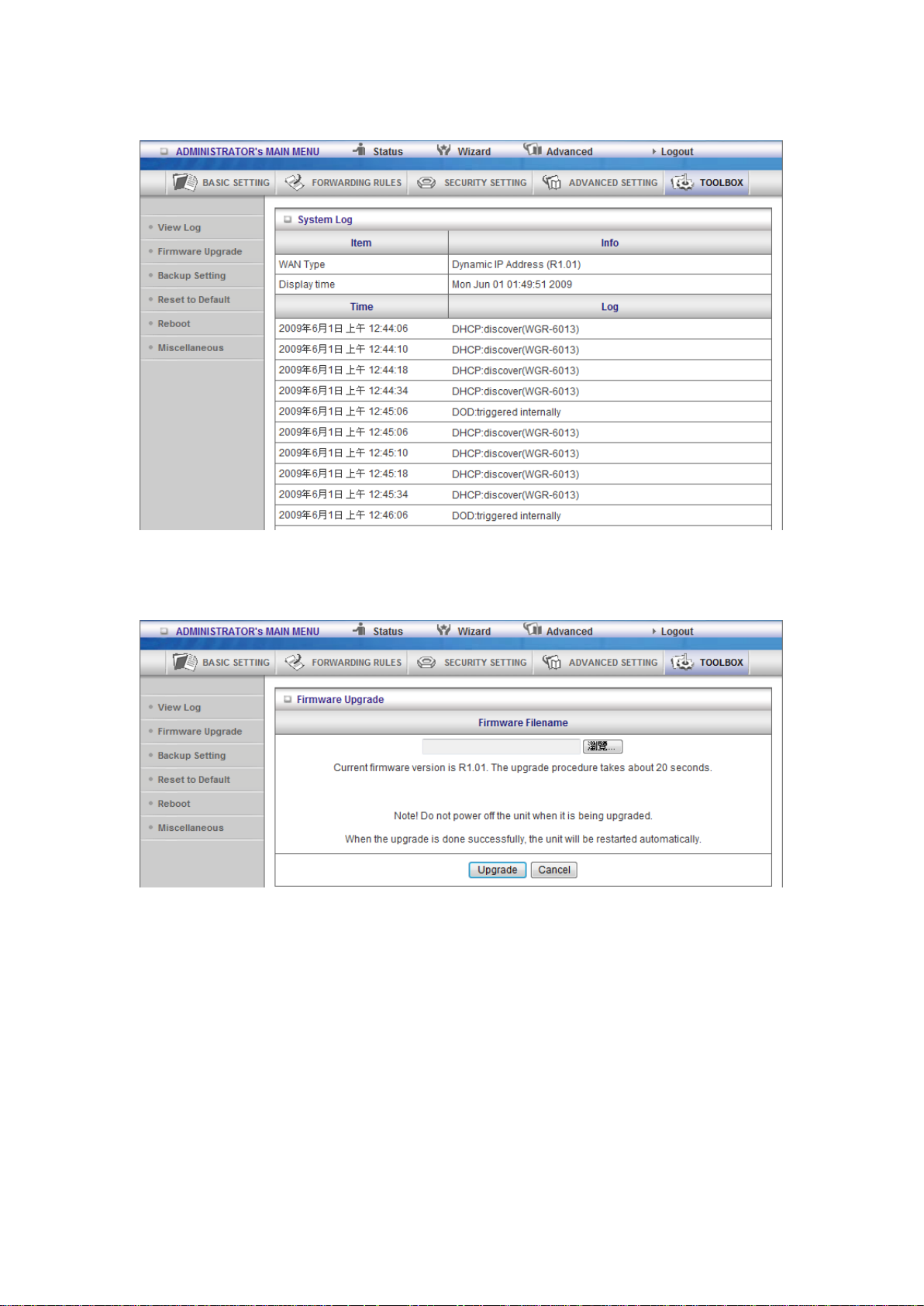Select Firmware Upgrade in the System Log sidebar
This screenshot has width=924, height=1306.
click(x=200, y=252)
